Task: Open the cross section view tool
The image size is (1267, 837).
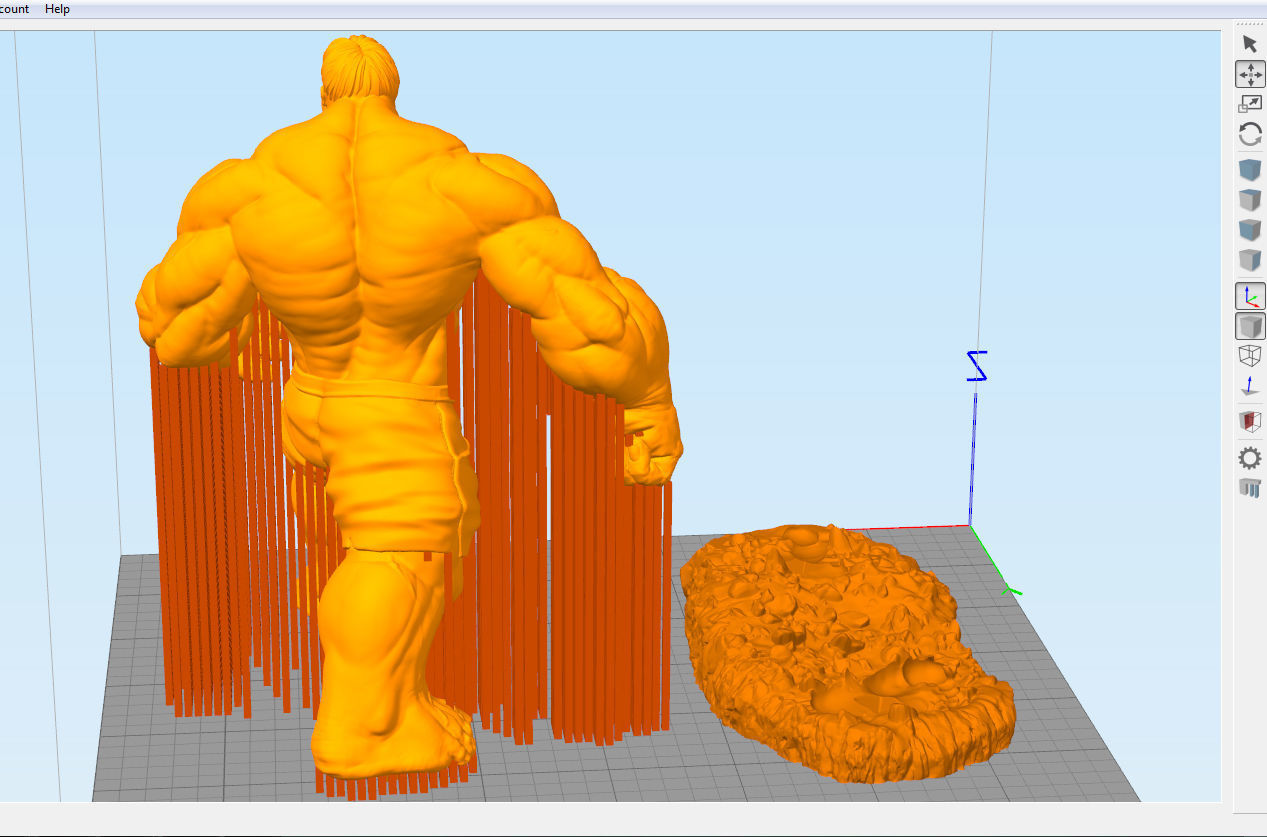Action: tap(1250, 422)
